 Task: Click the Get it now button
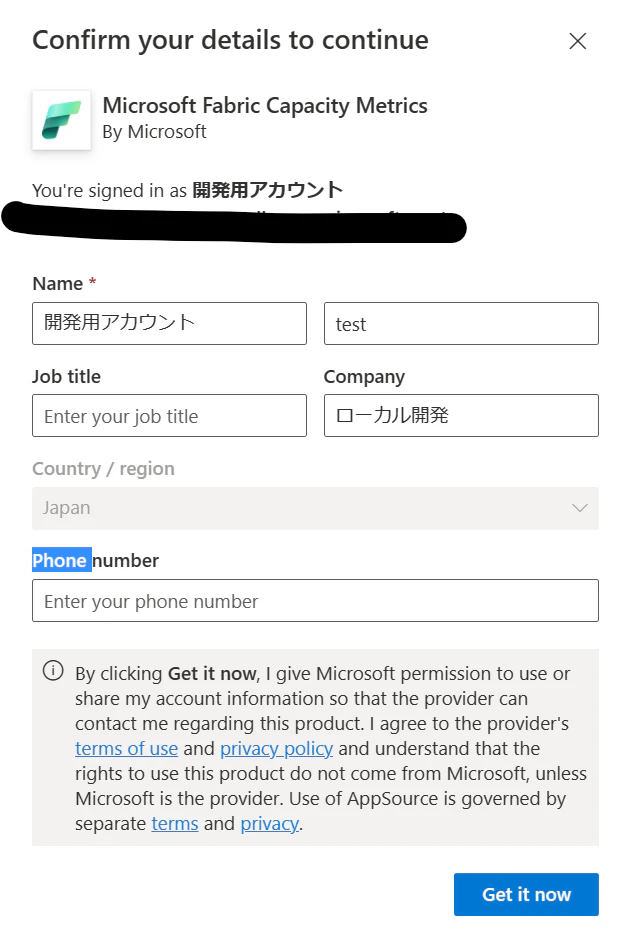pyautogui.click(x=526, y=894)
